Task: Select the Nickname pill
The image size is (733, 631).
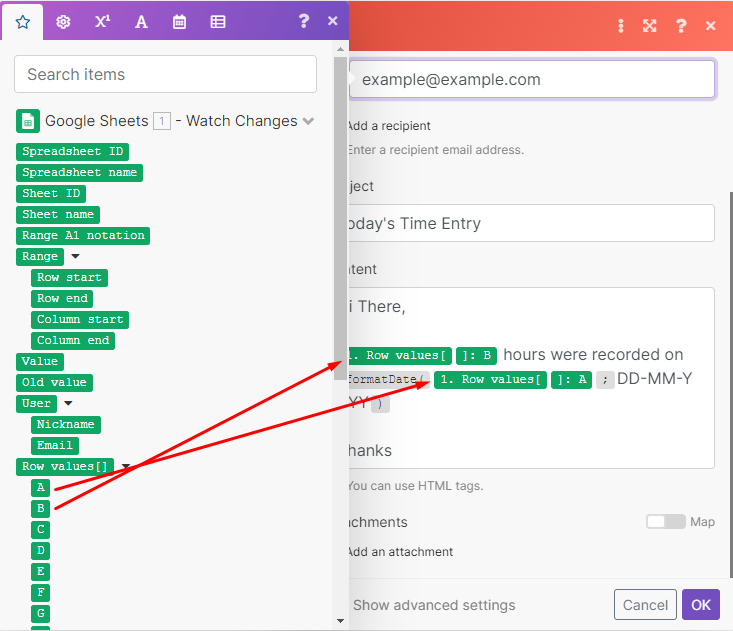Action: pos(66,425)
